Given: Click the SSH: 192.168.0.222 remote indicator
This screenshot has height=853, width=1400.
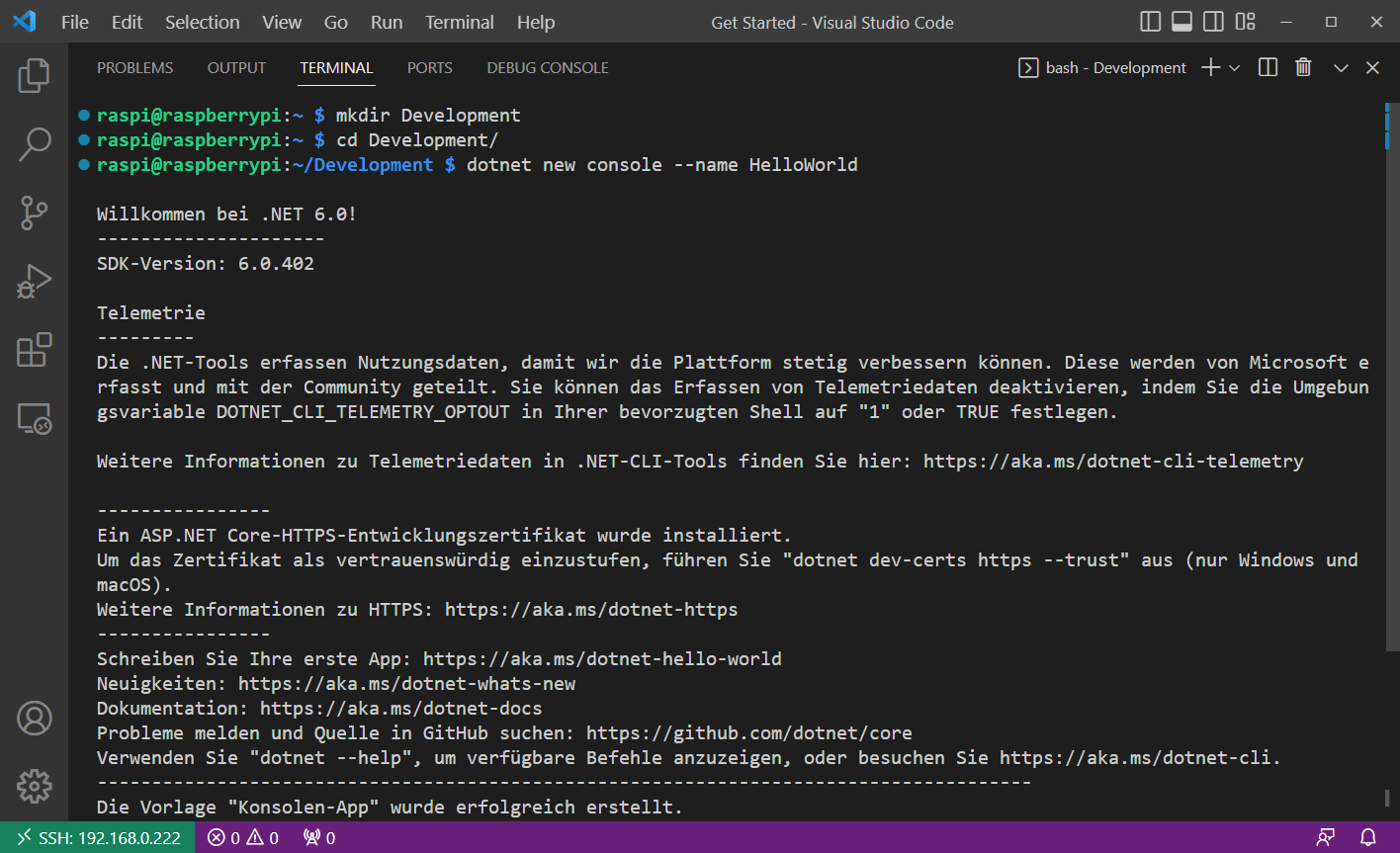Looking at the screenshot, I should pos(98,837).
